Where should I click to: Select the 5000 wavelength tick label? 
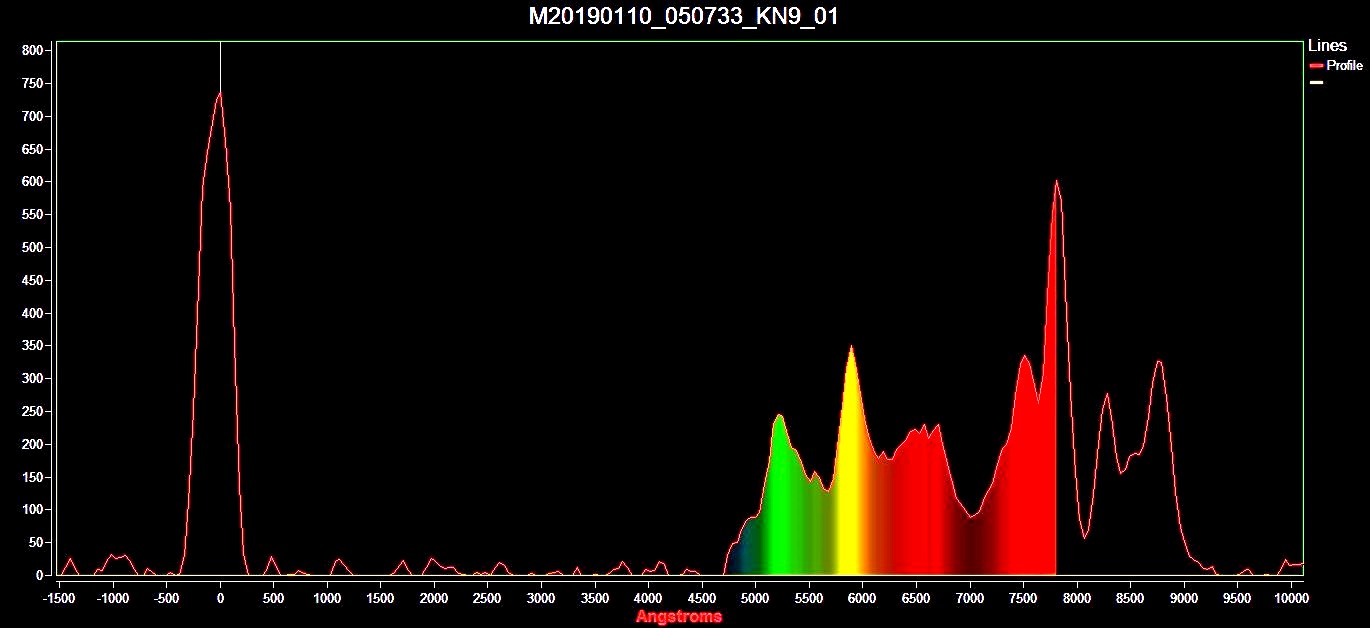755,598
